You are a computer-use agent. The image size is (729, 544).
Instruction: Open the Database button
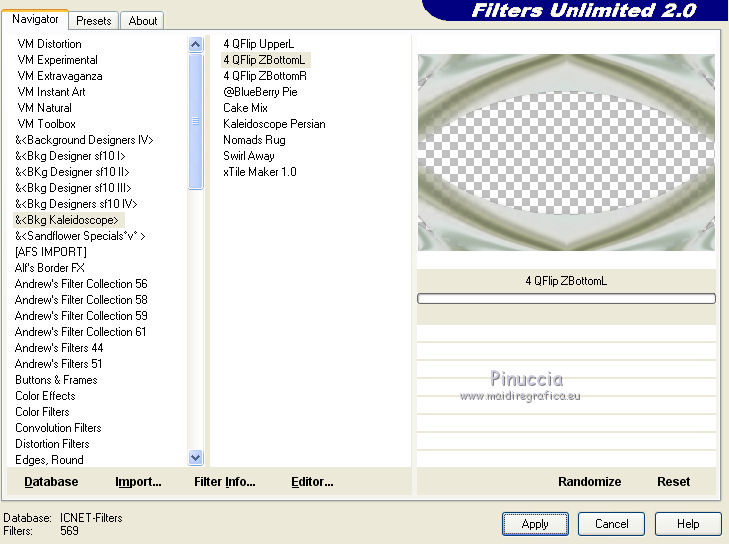pyautogui.click(x=51, y=482)
